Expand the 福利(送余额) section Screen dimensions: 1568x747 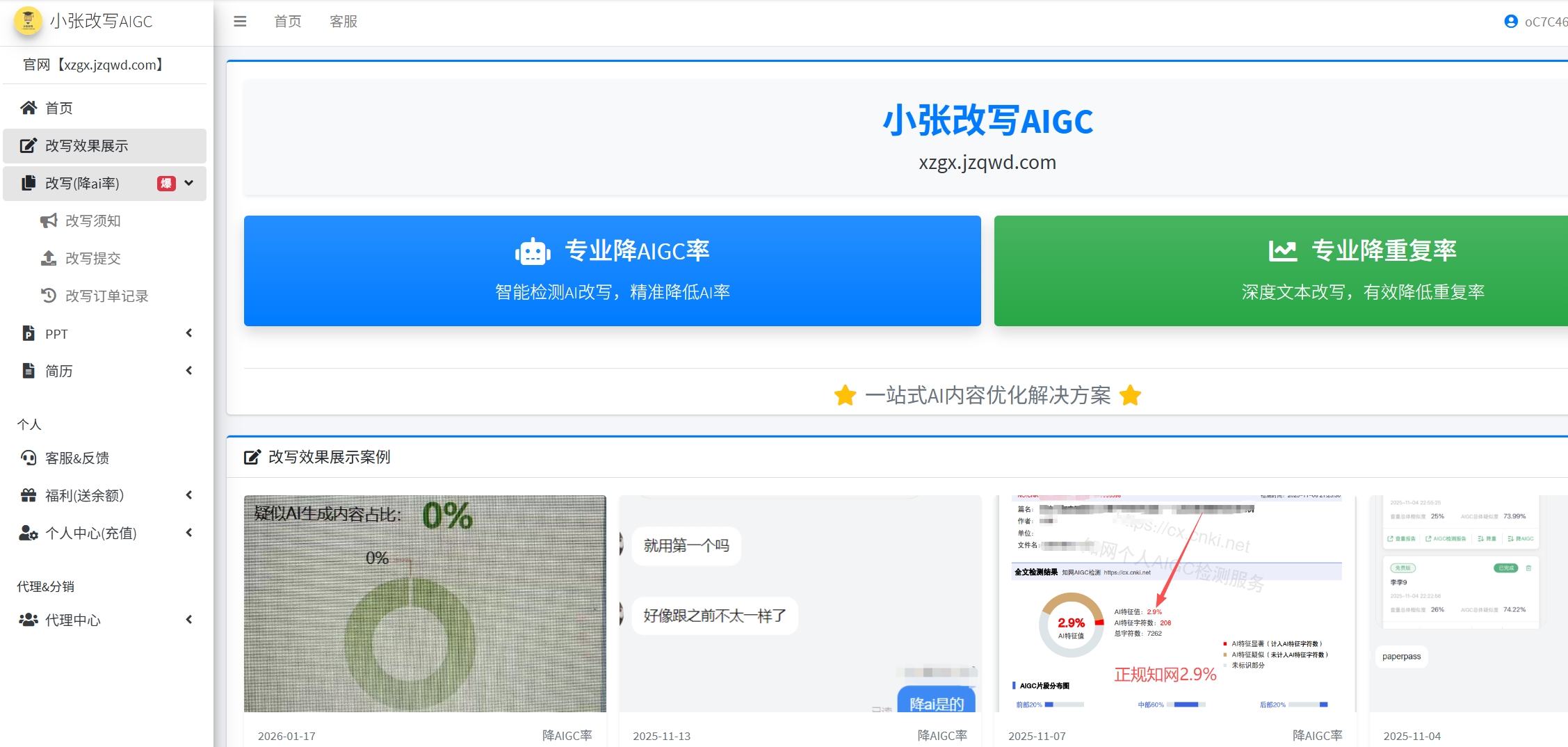click(x=188, y=495)
